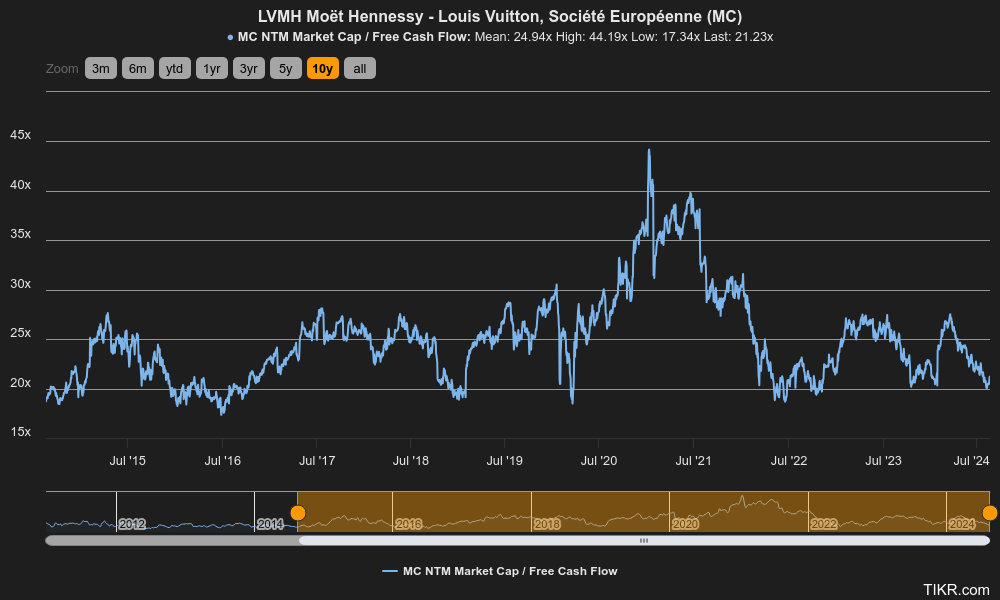Reselect the active 10y zoom button
This screenshot has height=600, width=1000.
point(321,68)
